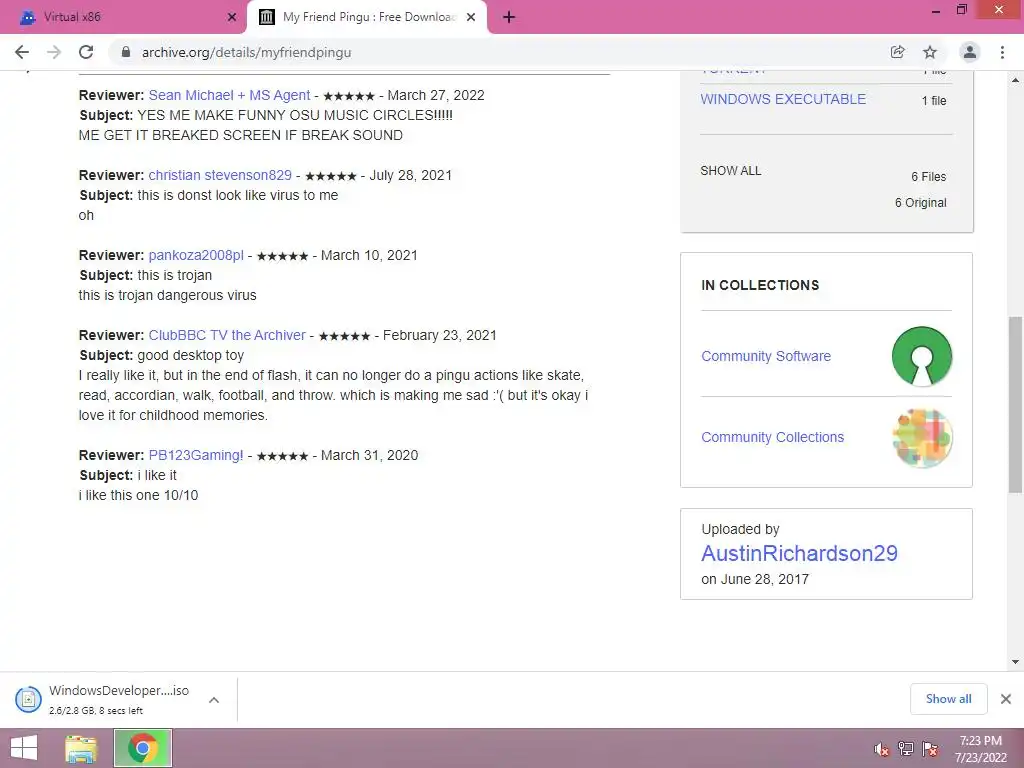Click subject text "this is trojan"
Screen dimensions: 1024x768
click(x=174, y=275)
